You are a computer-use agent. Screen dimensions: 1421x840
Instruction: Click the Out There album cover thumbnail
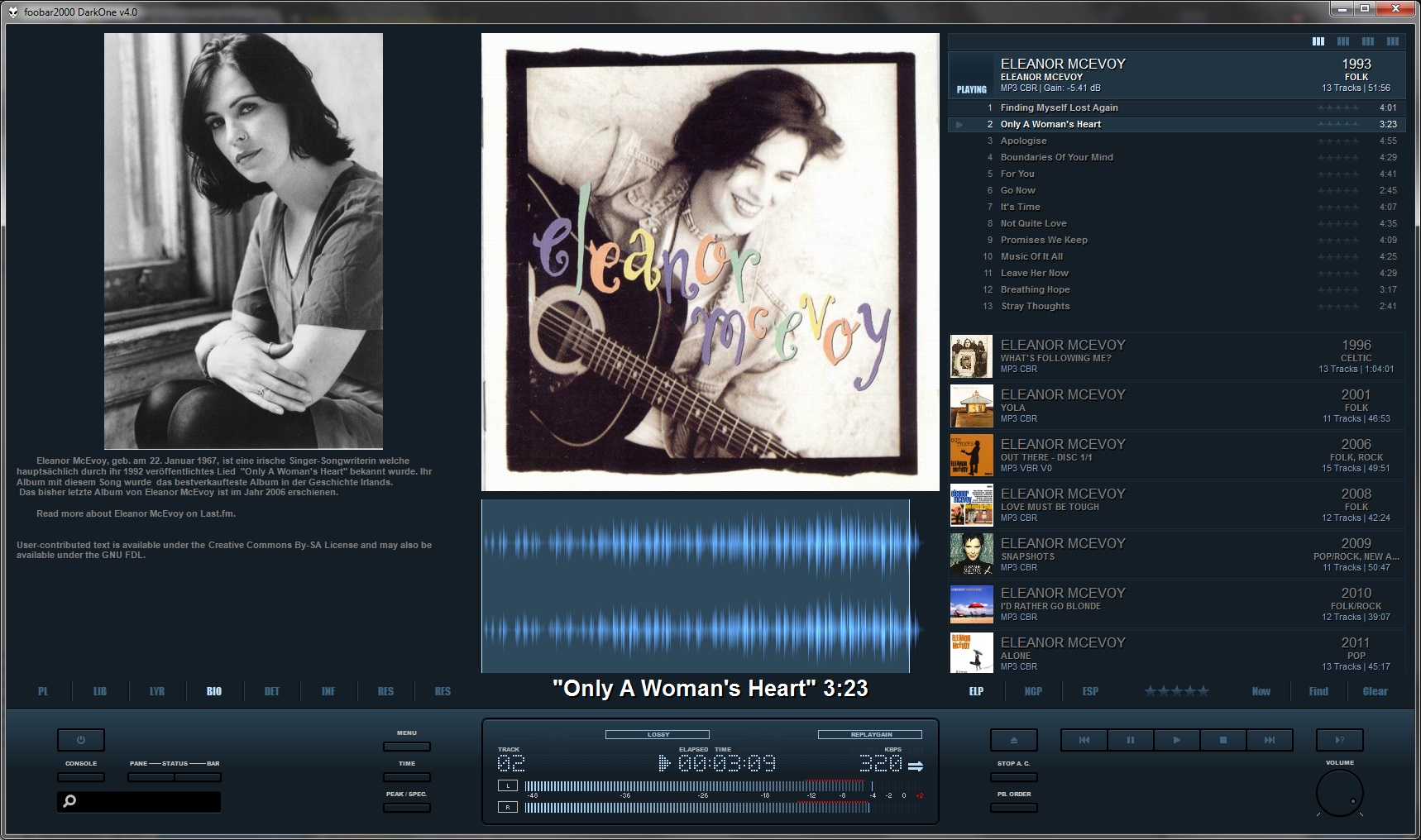pos(971,456)
